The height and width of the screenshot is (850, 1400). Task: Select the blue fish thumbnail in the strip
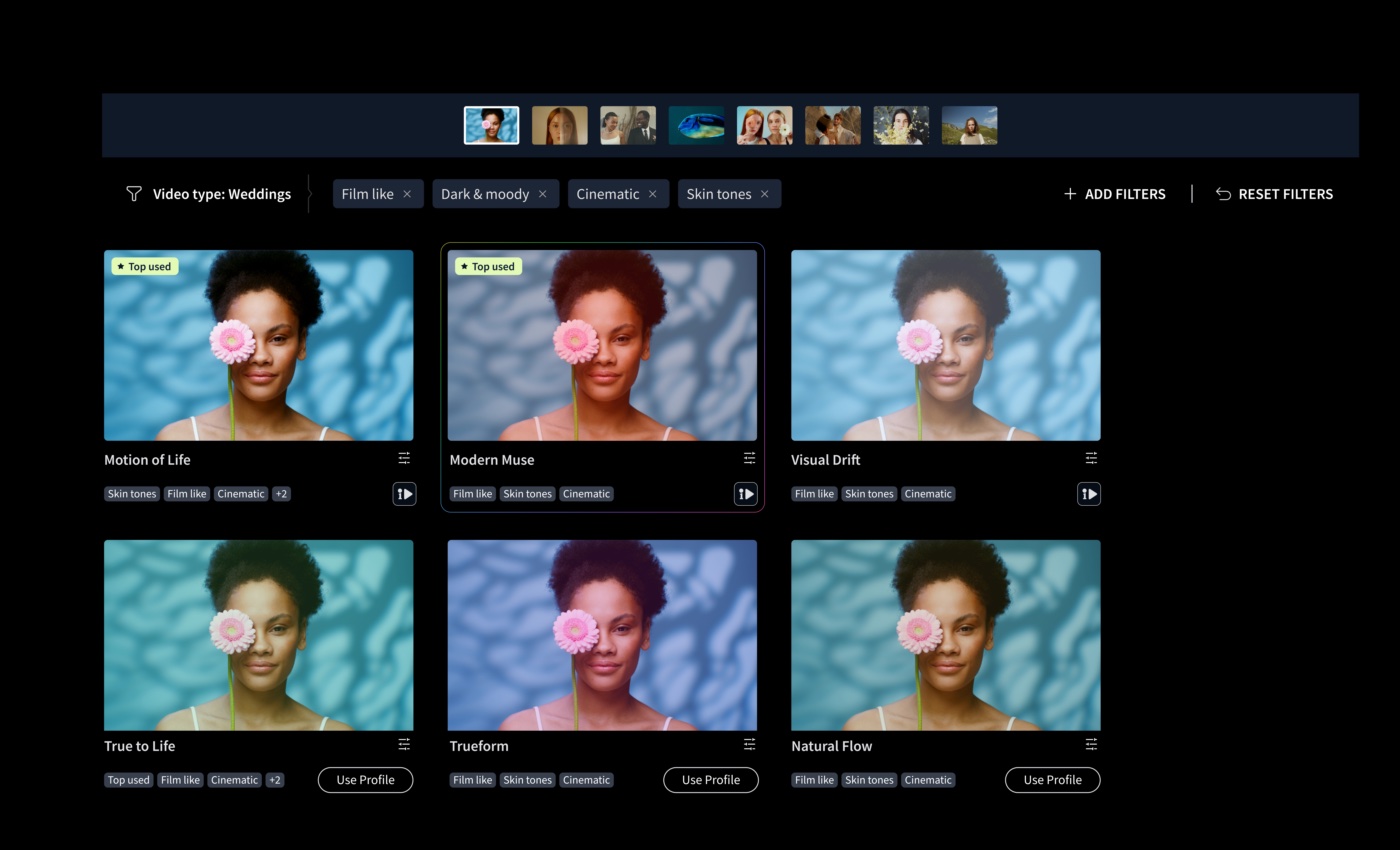tap(696, 126)
